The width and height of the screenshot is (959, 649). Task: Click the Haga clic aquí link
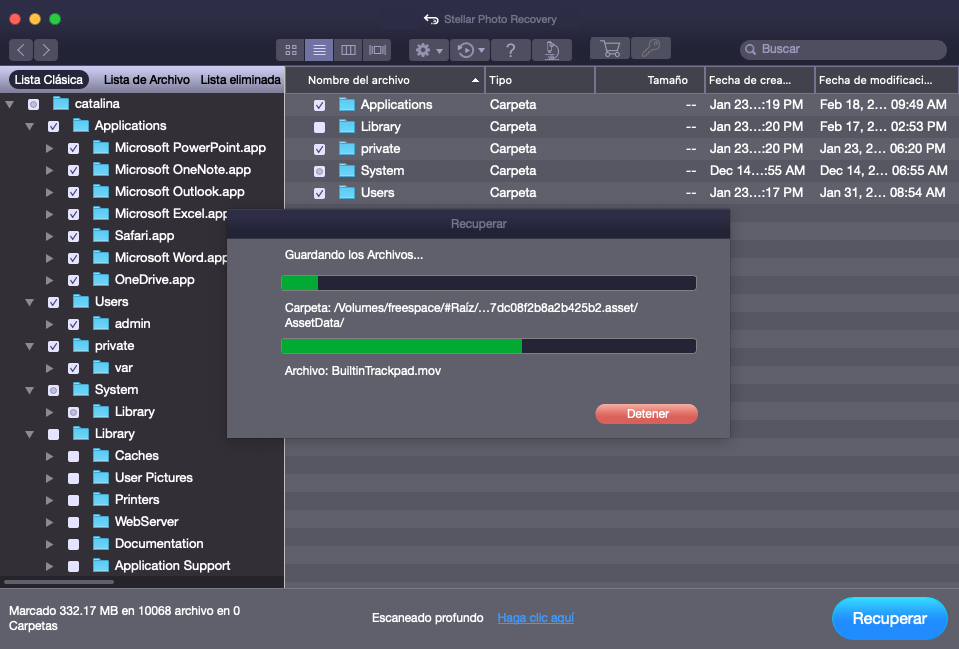tap(536, 618)
